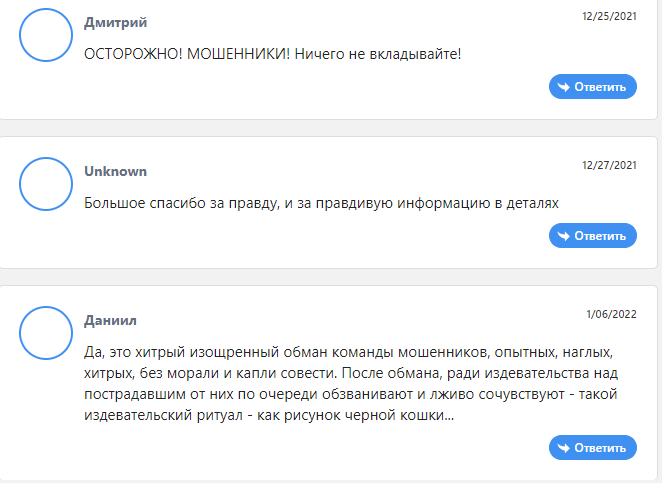Viewport: 662px width, 483px height.
Task: Click Даниил's comment starting with Да, это хитрый
Action: (351, 383)
